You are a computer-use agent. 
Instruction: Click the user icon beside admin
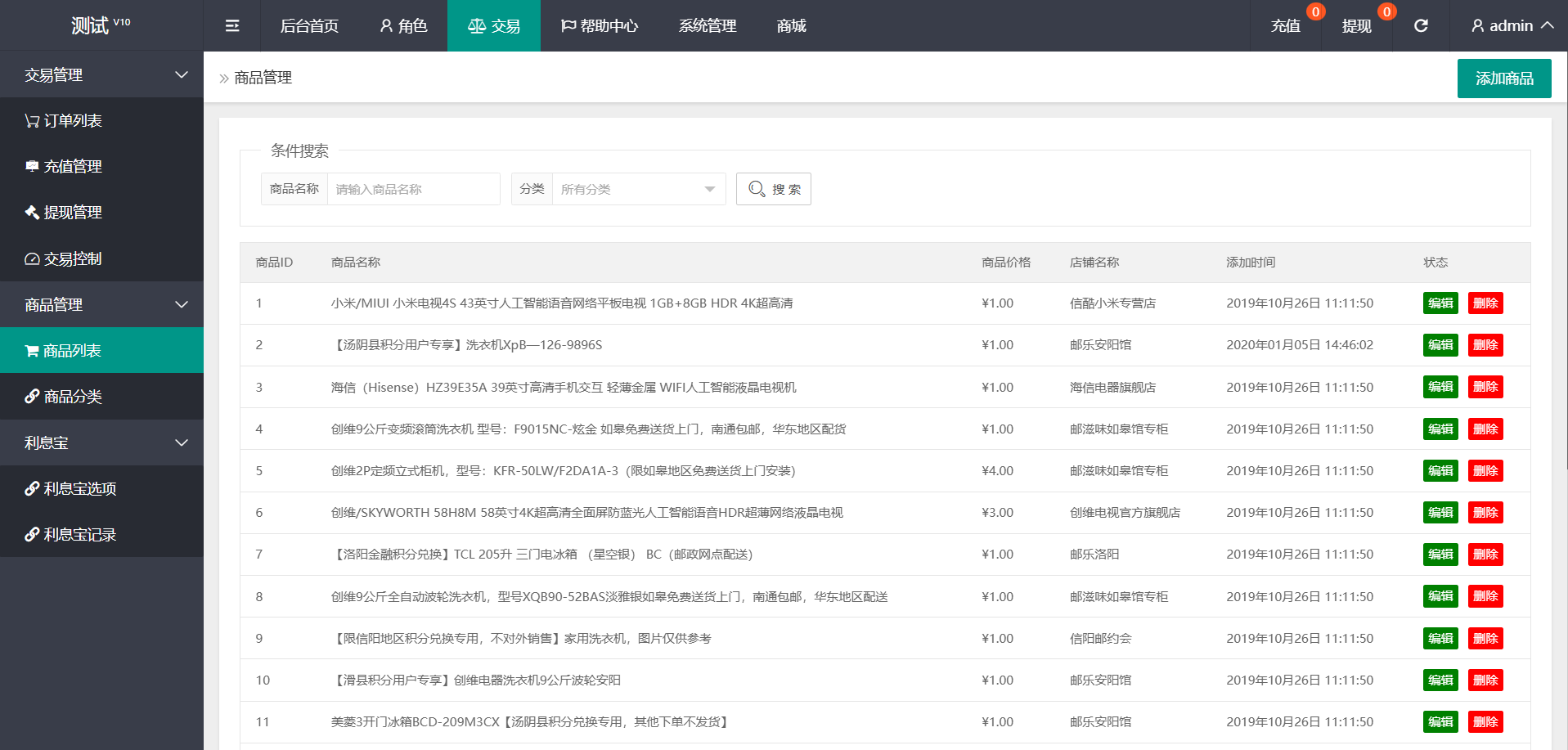click(1477, 26)
